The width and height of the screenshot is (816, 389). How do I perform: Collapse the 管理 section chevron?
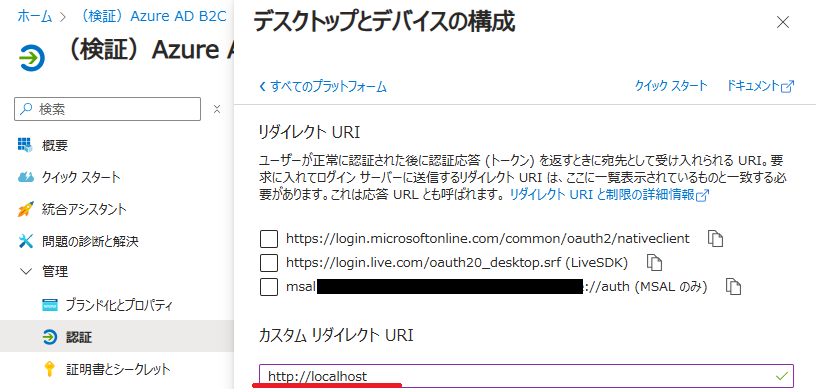point(25,271)
